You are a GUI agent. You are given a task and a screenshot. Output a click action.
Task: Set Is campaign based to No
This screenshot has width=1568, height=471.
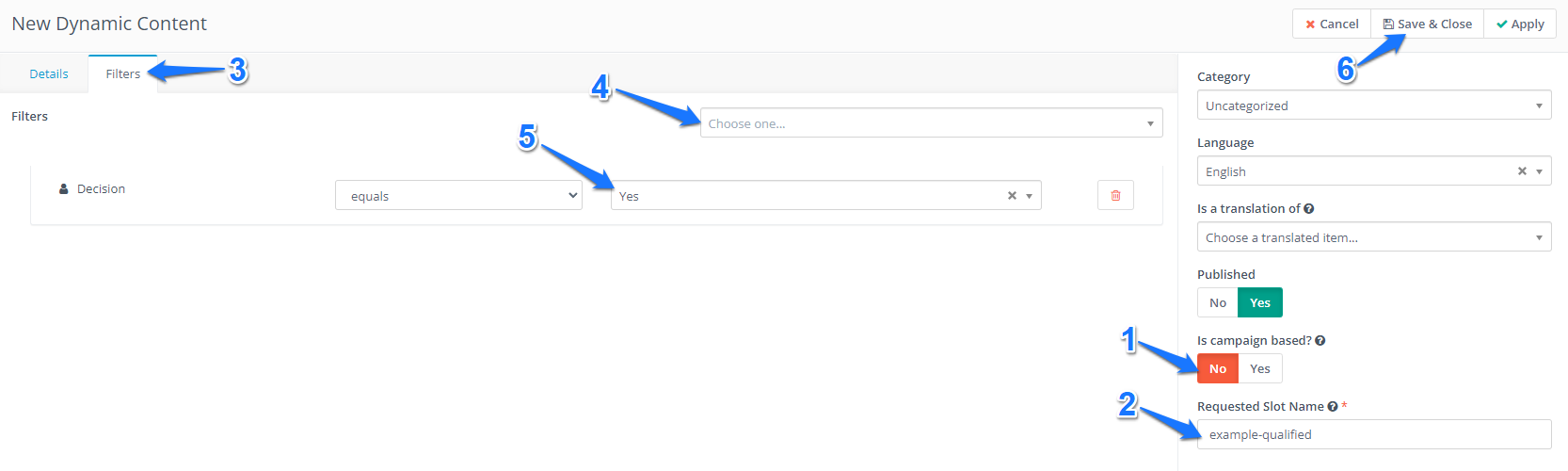1218,368
